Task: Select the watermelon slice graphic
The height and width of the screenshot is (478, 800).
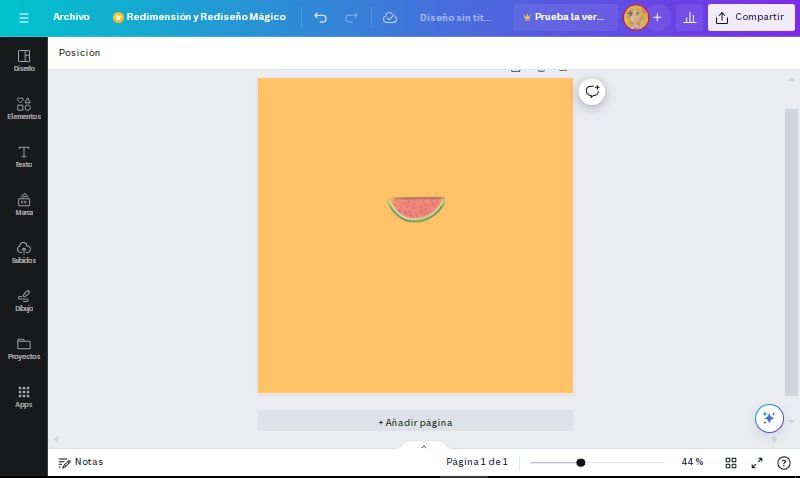Action: pos(416,209)
